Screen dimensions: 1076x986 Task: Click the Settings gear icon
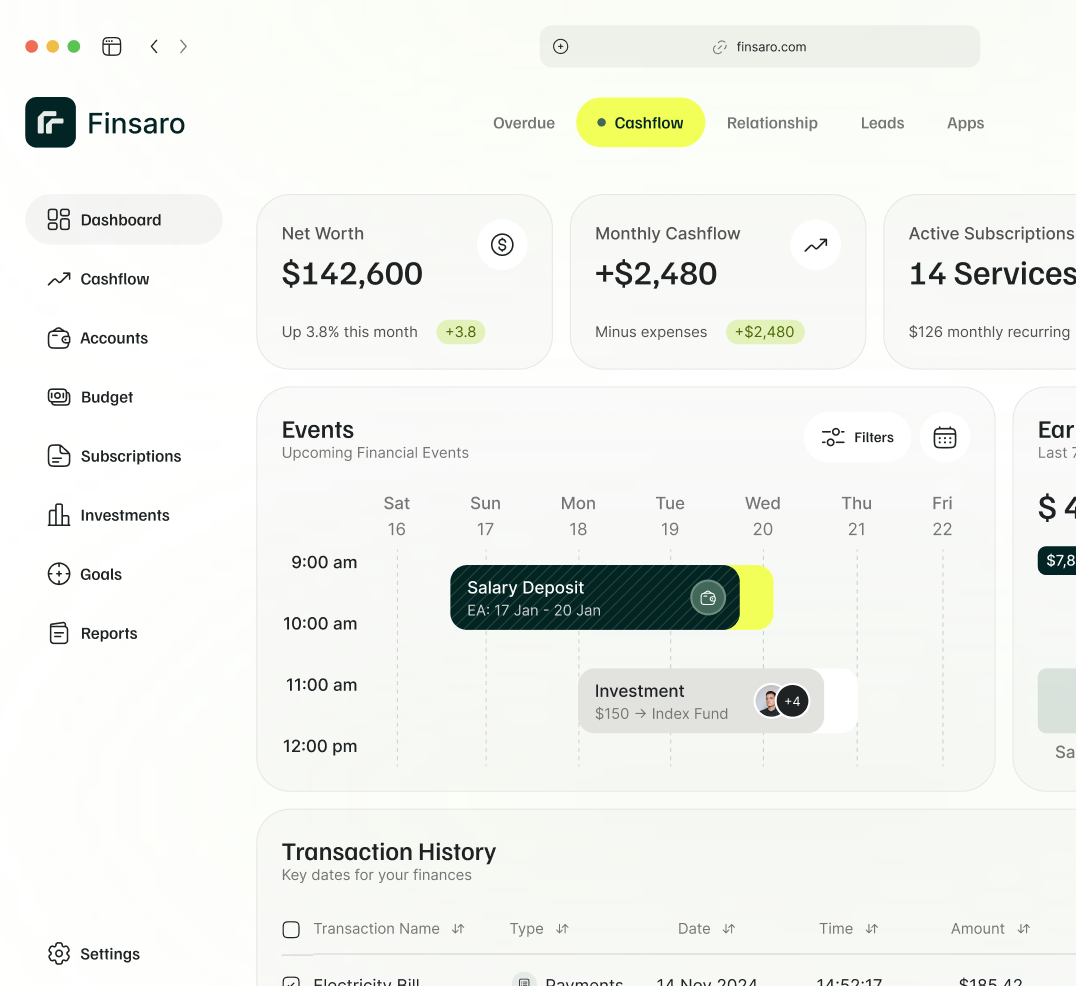coord(58,953)
